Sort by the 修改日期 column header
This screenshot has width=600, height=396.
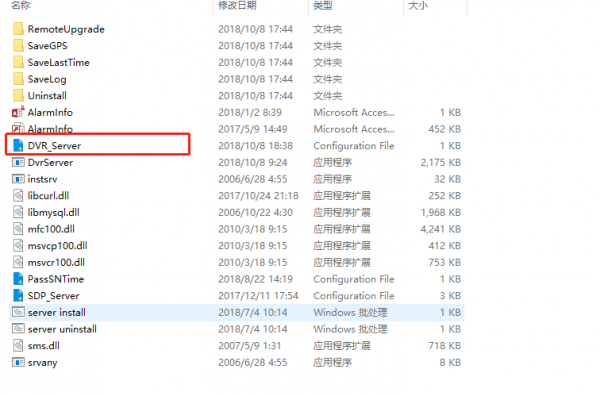pyautogui.click(x=237, y=5)
